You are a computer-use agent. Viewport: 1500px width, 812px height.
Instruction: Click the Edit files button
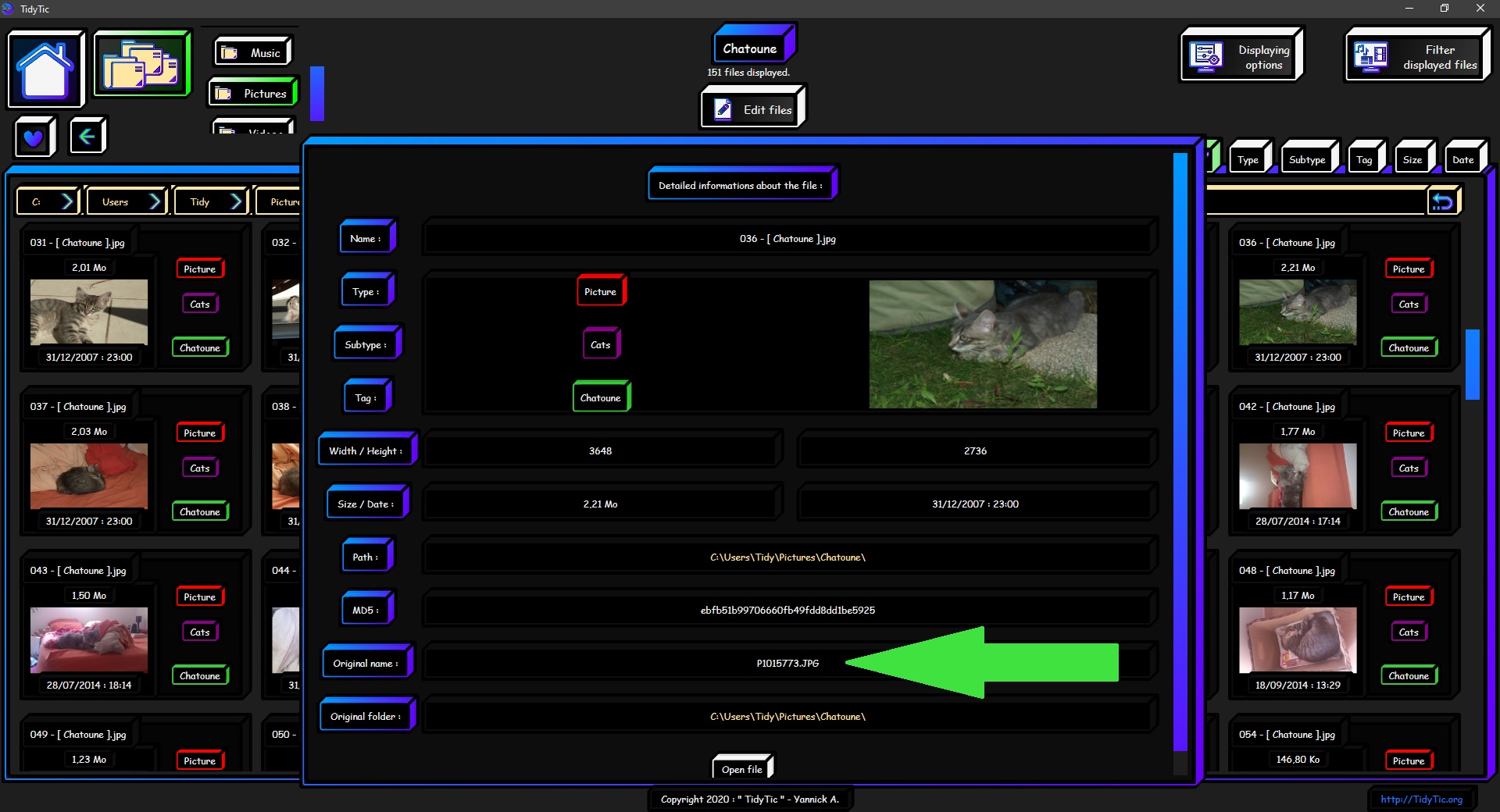pos(752,109)
